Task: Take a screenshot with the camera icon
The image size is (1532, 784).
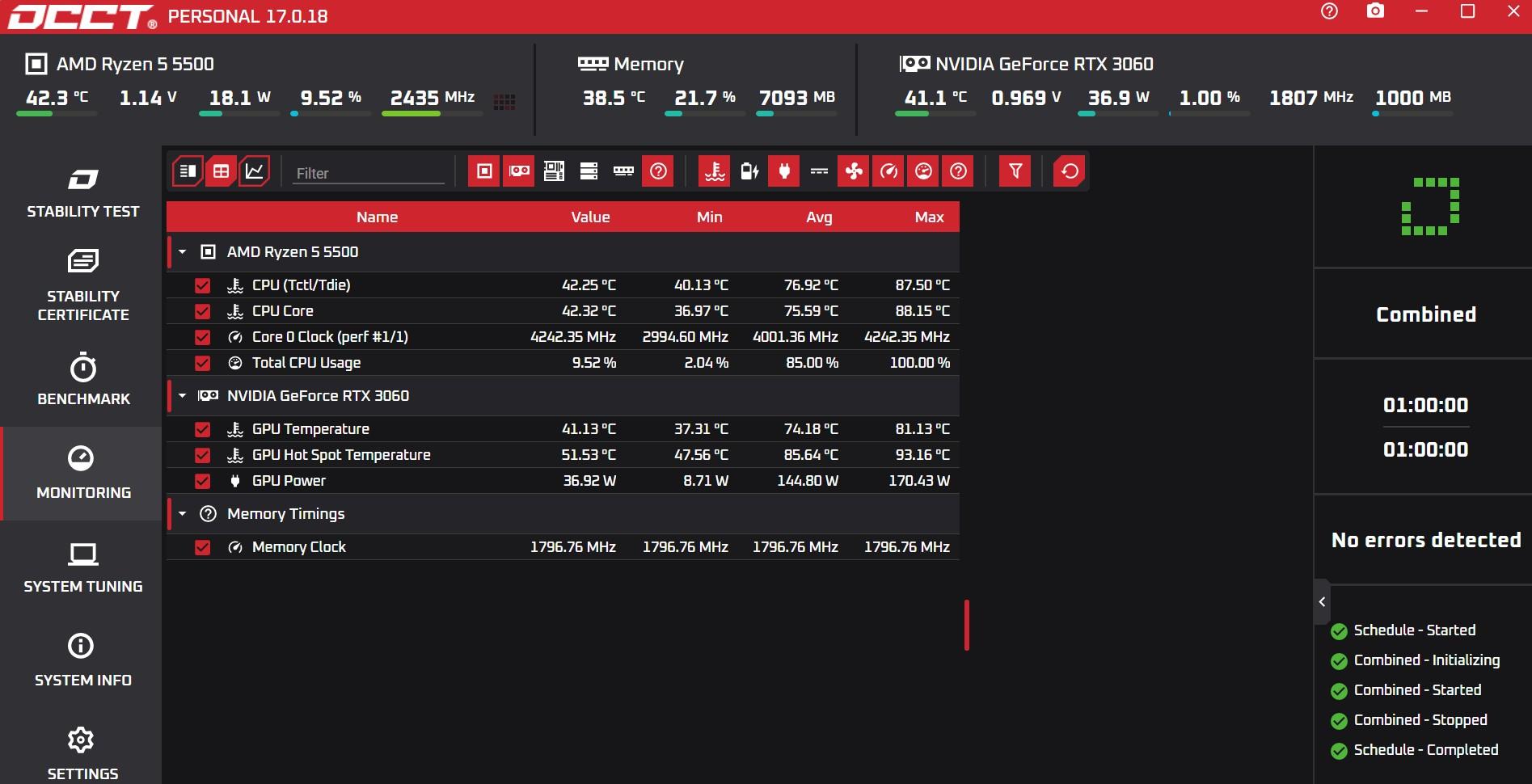Action: tap(1375, 11)
